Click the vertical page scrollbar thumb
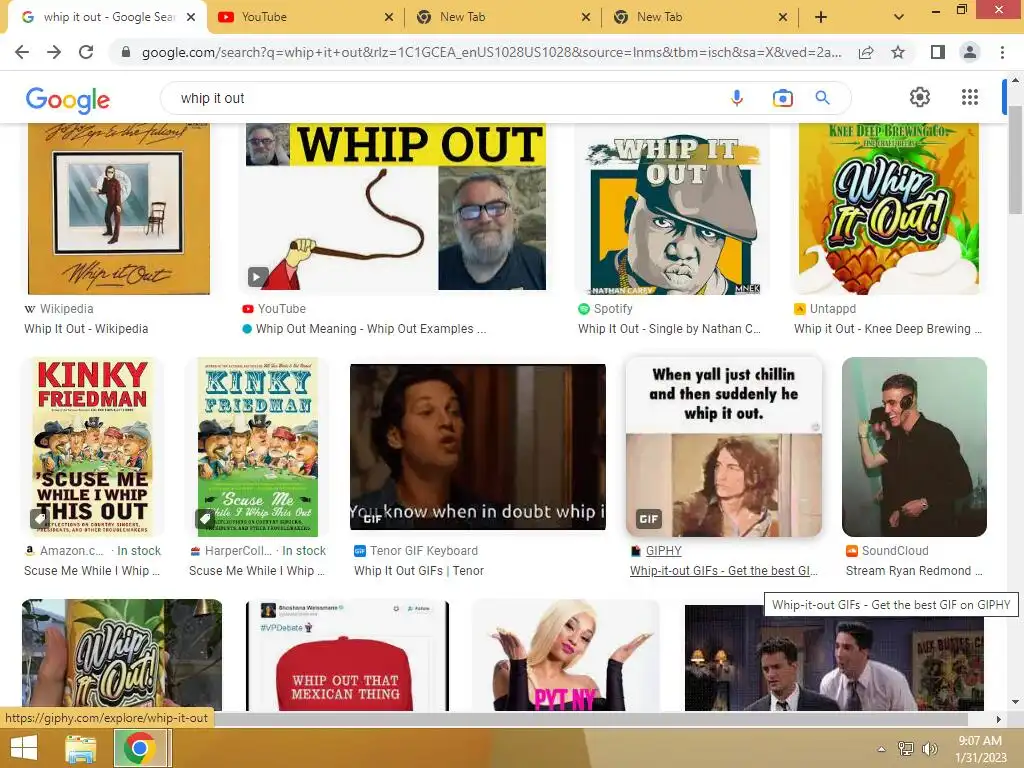1024x768 pixels. point(1015,159)
